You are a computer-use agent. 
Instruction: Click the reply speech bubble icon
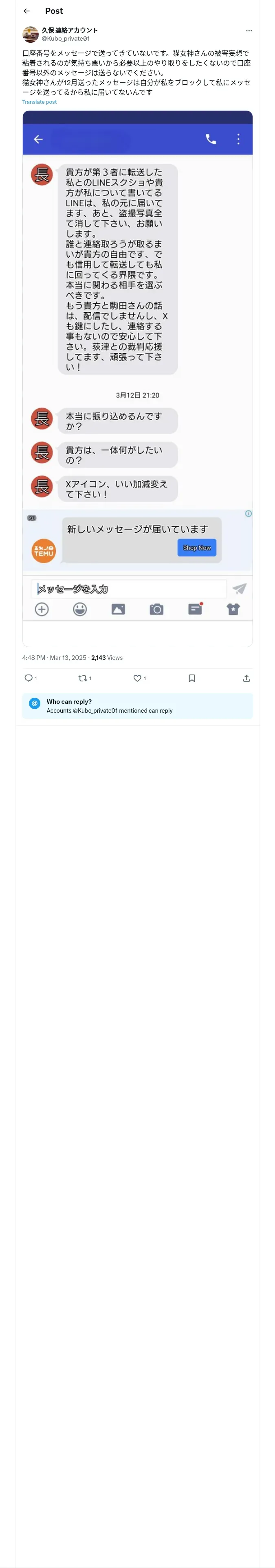(x=29, y=678)
